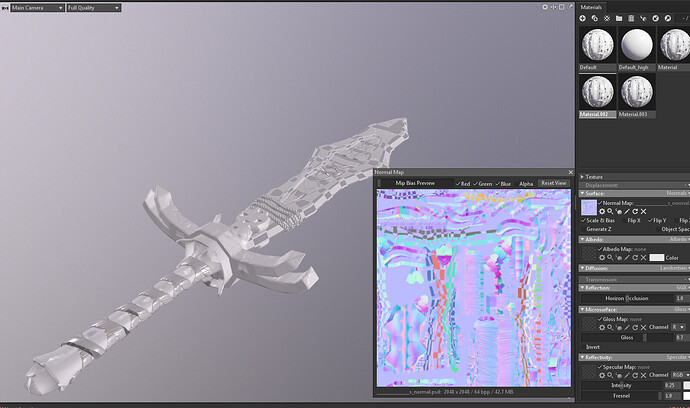Click the viewport camera icon at top-left
Image resolution: width=690 pixels, height=408 pixels.
pyautogui.click(x=5, y=7)
